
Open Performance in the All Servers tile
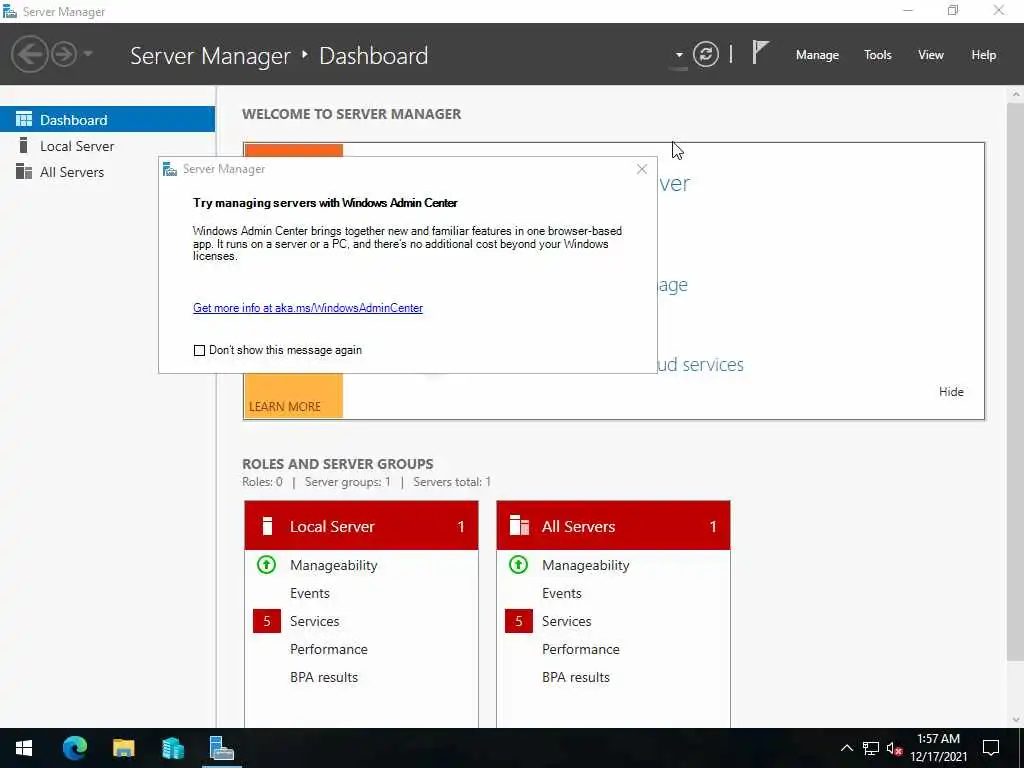tap(581, 649)
